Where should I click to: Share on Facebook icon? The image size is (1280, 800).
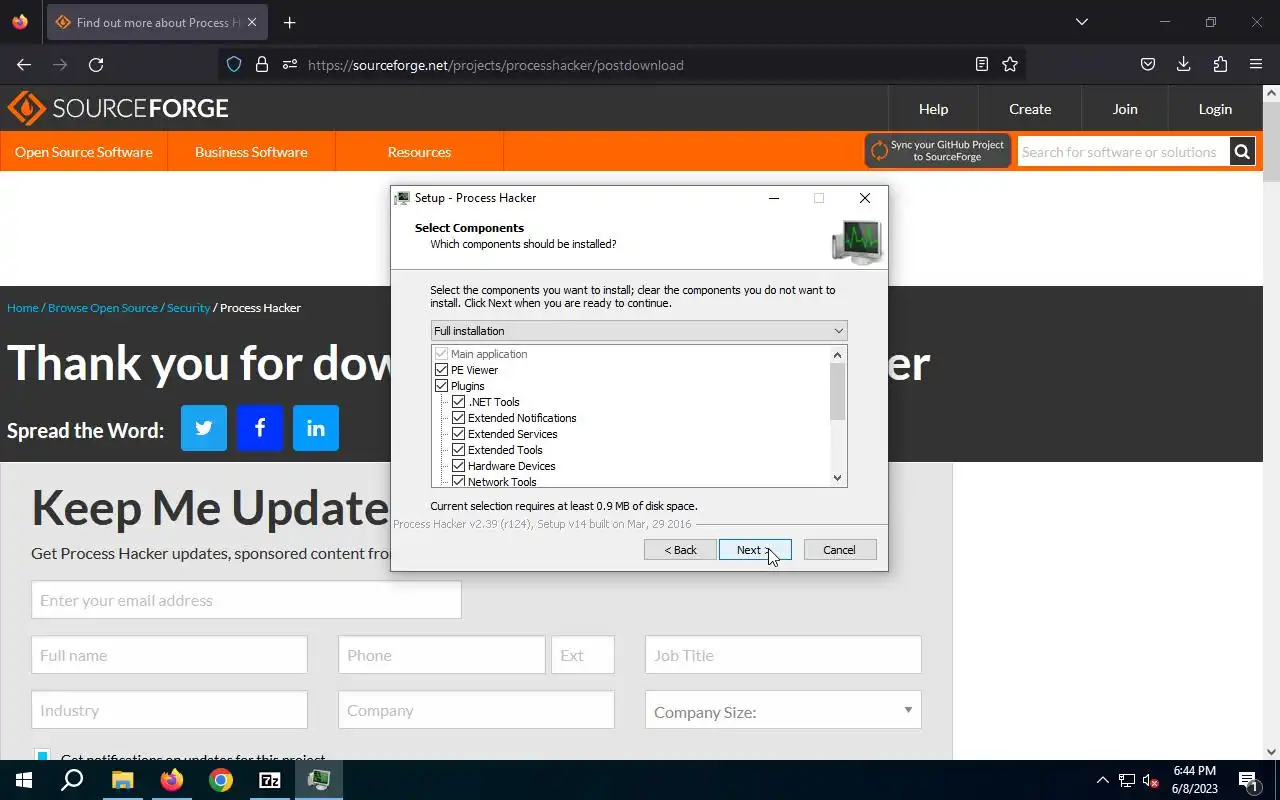coord(260,428)
